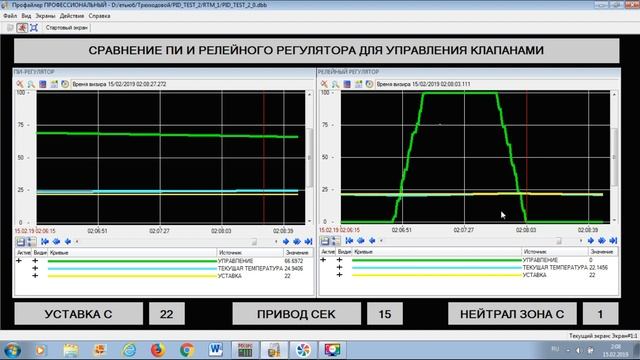Open Microsoft Word from the taskbar
The width and height of the screenshot is (640, 360).
coord(216,350)
